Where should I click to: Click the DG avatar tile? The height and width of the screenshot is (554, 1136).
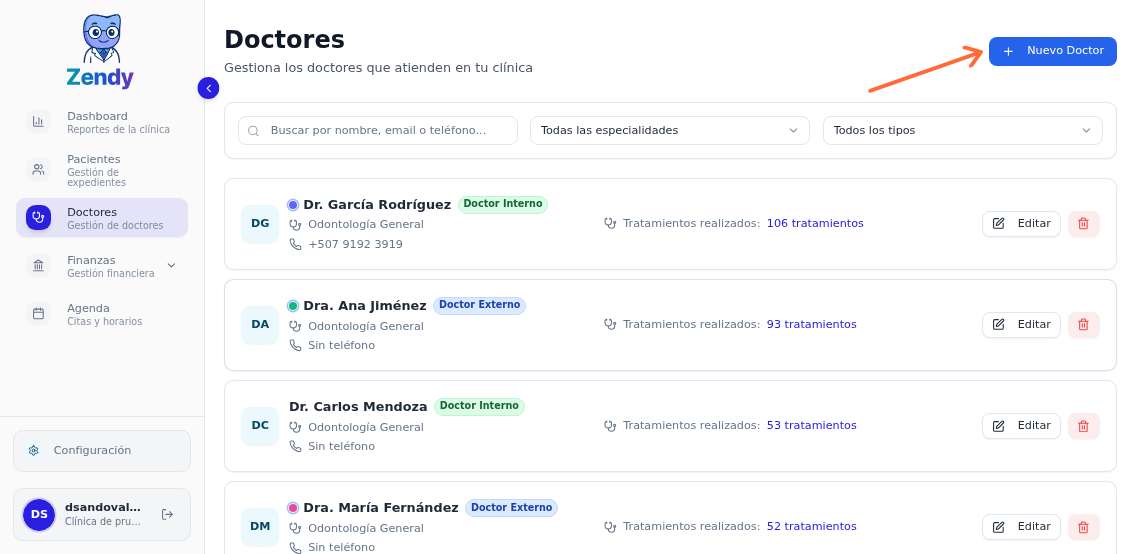[x=260, y=224]
